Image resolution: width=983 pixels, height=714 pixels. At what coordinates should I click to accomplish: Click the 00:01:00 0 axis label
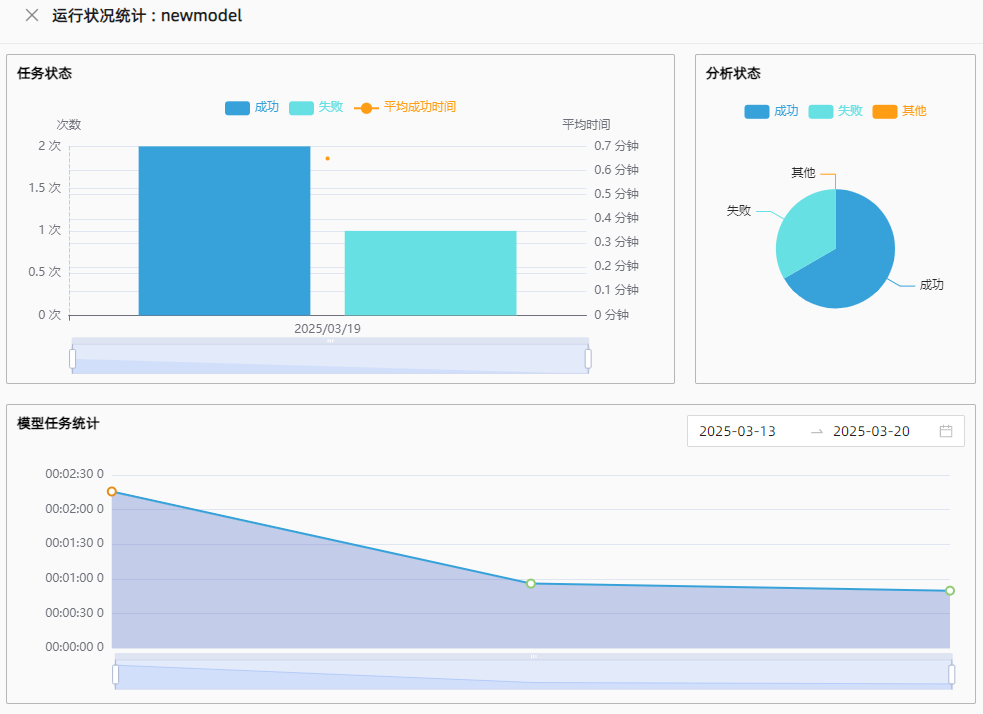pyautogui.click(x=75, y=578)
